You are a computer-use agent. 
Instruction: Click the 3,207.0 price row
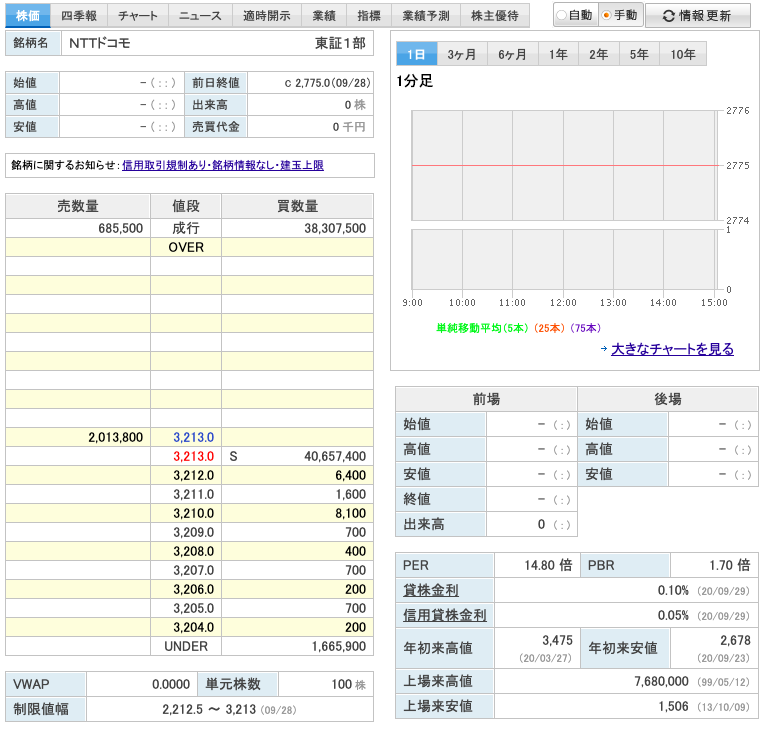point(190,570)
